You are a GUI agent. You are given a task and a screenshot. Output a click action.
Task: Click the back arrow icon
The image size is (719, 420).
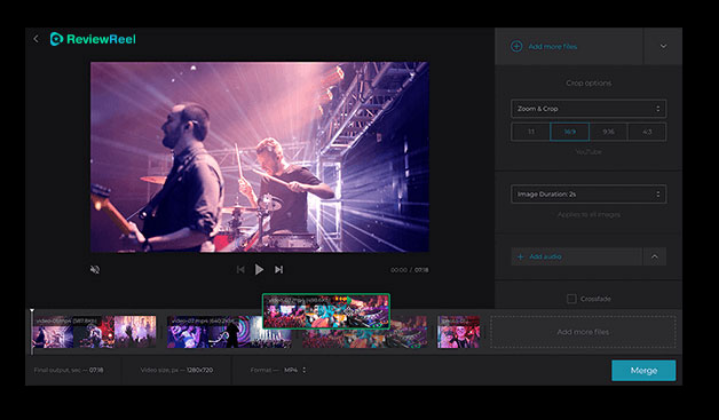pos(36,39)
